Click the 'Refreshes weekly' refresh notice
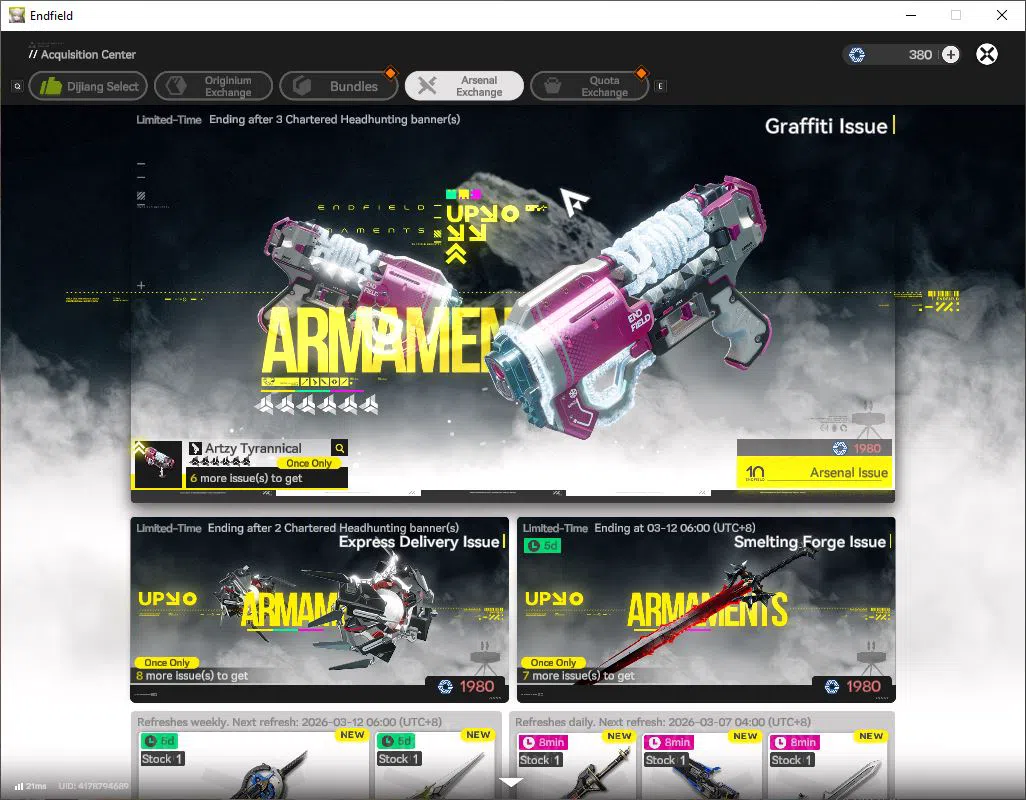Image resolution: width=1026 pixels, height=800 pixels. (289, 722)
